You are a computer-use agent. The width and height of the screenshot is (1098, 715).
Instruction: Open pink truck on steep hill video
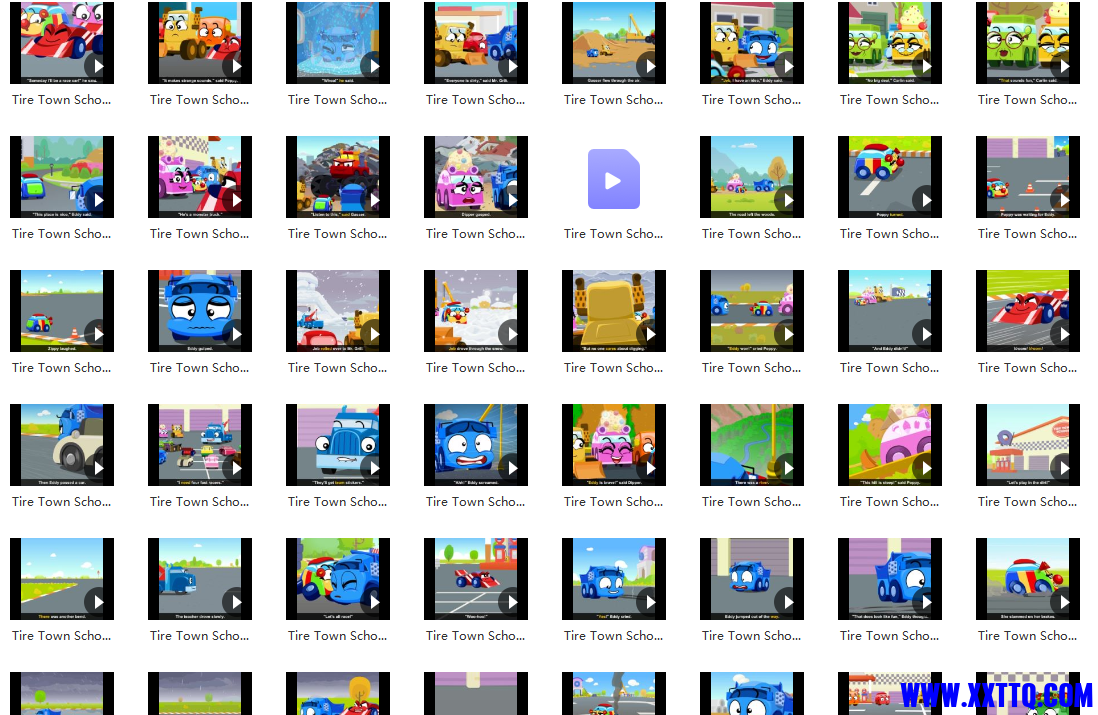(x=889, y=444)
